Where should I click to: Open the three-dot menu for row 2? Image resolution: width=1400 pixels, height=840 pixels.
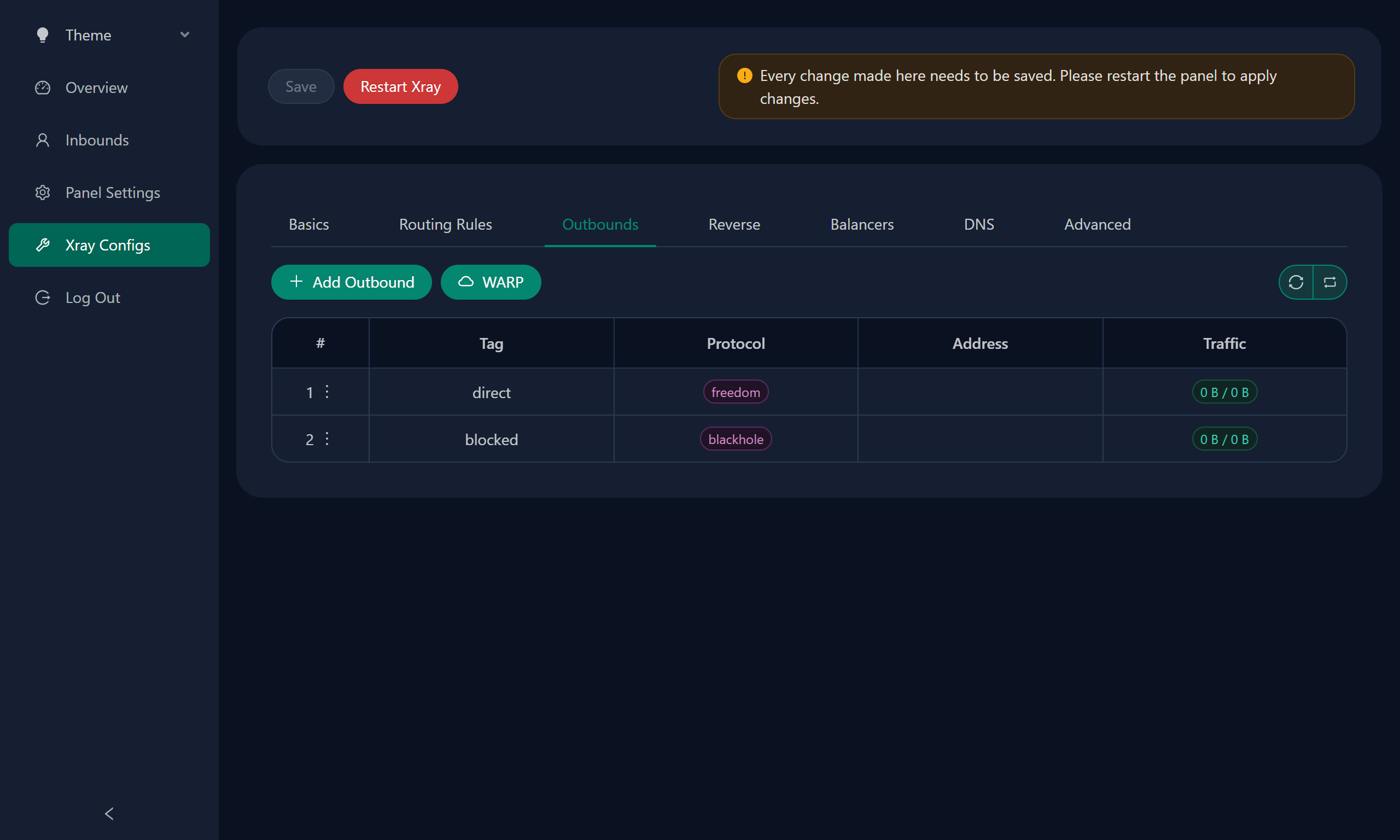(x=327, y=439)
